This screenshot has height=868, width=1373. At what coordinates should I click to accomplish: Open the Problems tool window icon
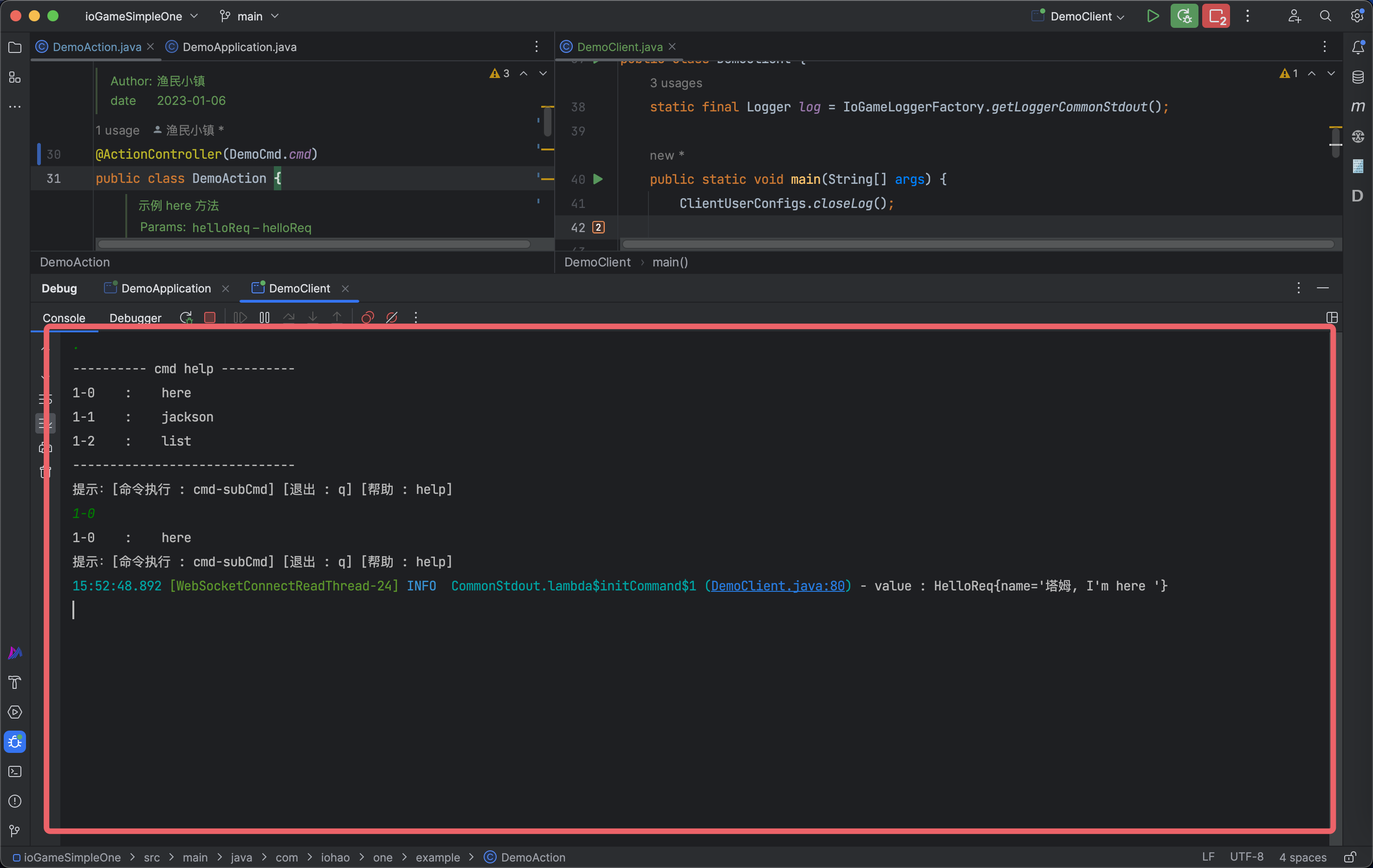click(x=15, y=801)
